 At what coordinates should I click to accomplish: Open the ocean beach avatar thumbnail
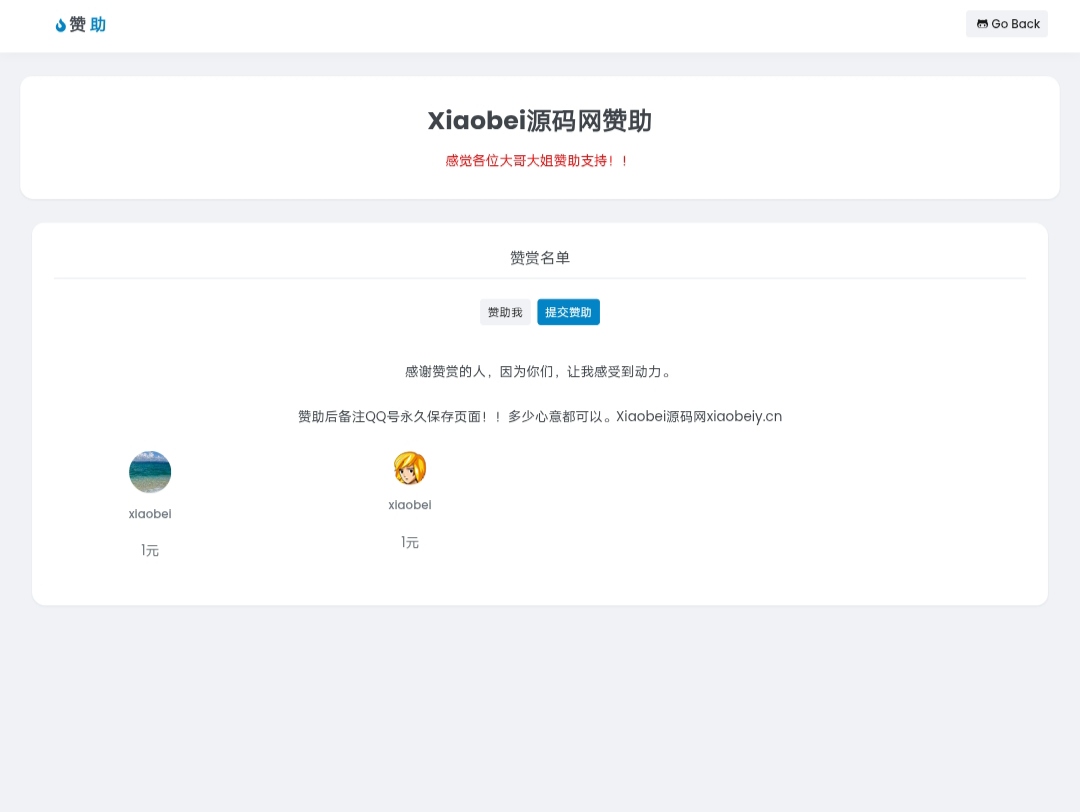[150, 472]
